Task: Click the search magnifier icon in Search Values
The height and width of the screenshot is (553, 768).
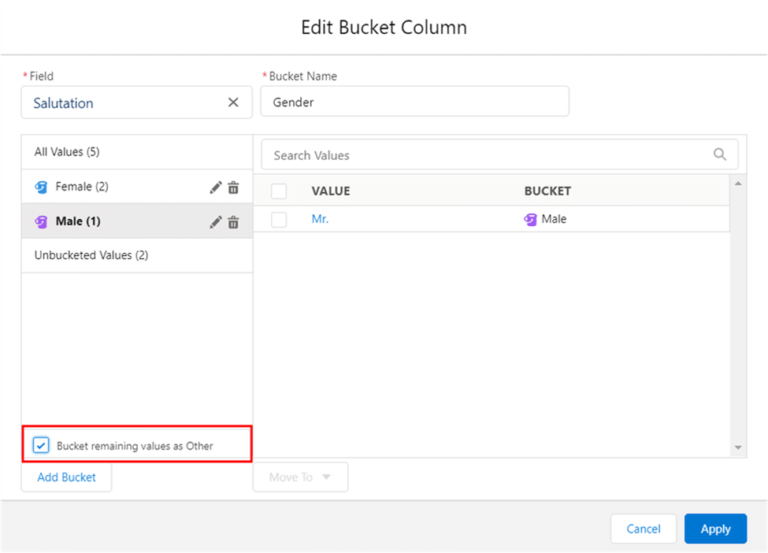Action: point(720,155)
